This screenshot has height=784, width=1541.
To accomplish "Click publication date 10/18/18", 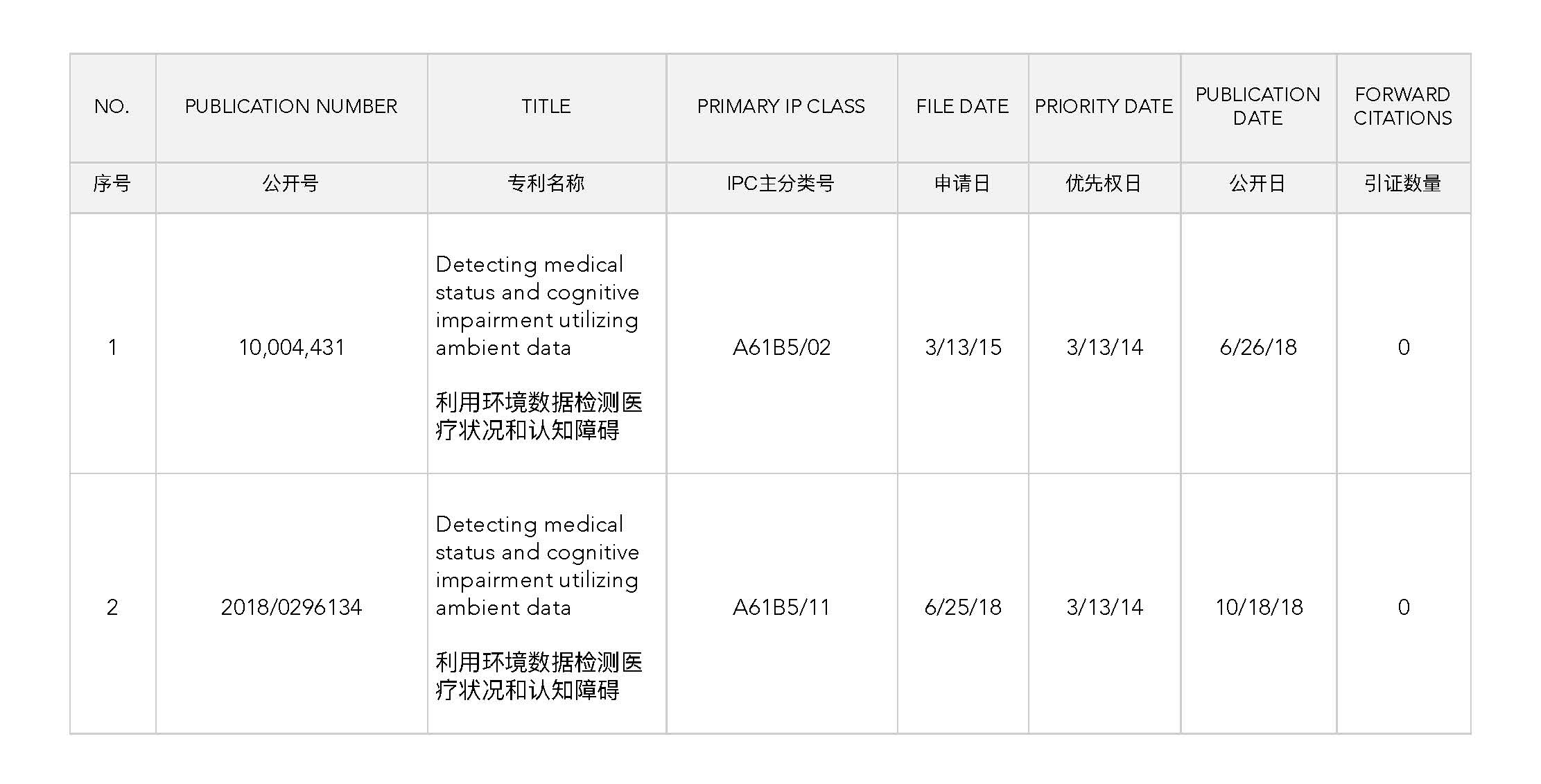I will 1258,607.
